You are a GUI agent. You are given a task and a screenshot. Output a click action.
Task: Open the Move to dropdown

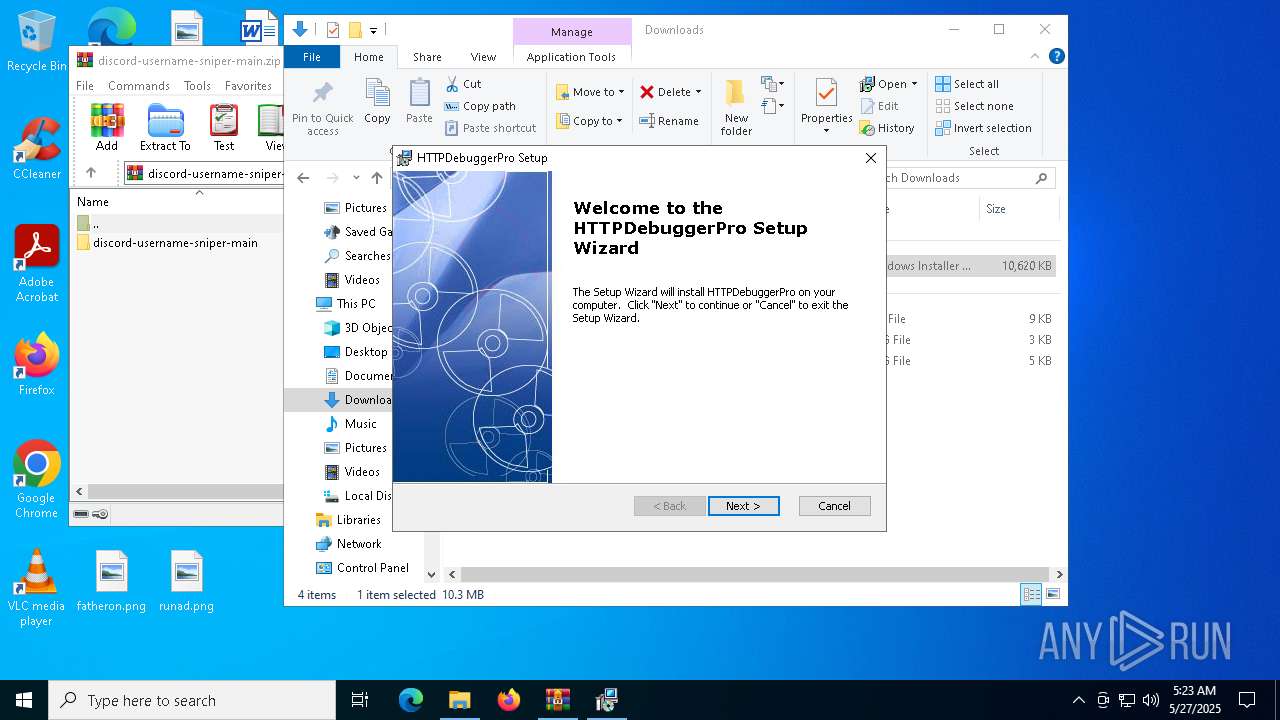pos(590,92)
